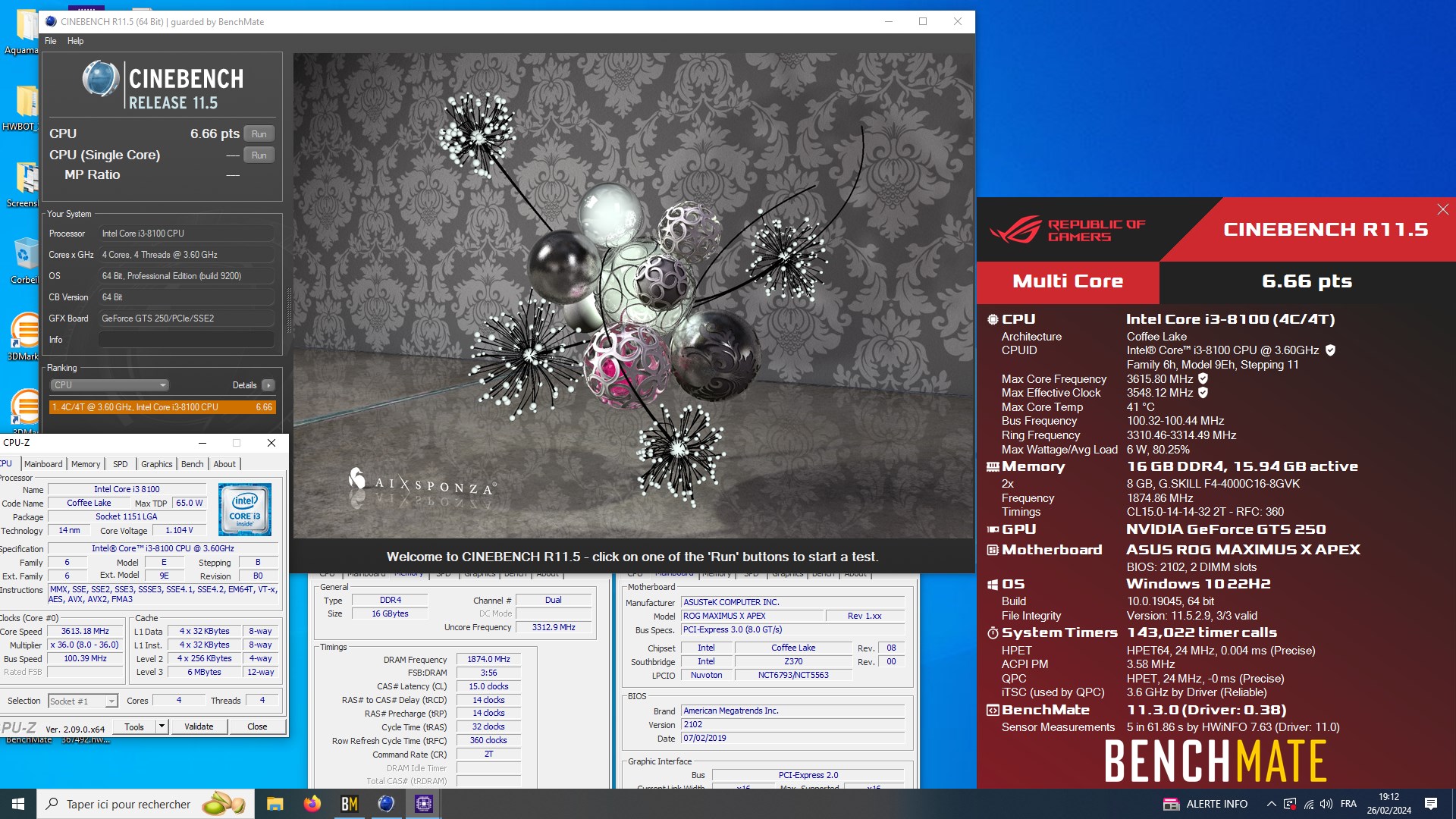The image size is (1456, 819).
Task: Open network icon in system tray
Action: point(1309,804)
